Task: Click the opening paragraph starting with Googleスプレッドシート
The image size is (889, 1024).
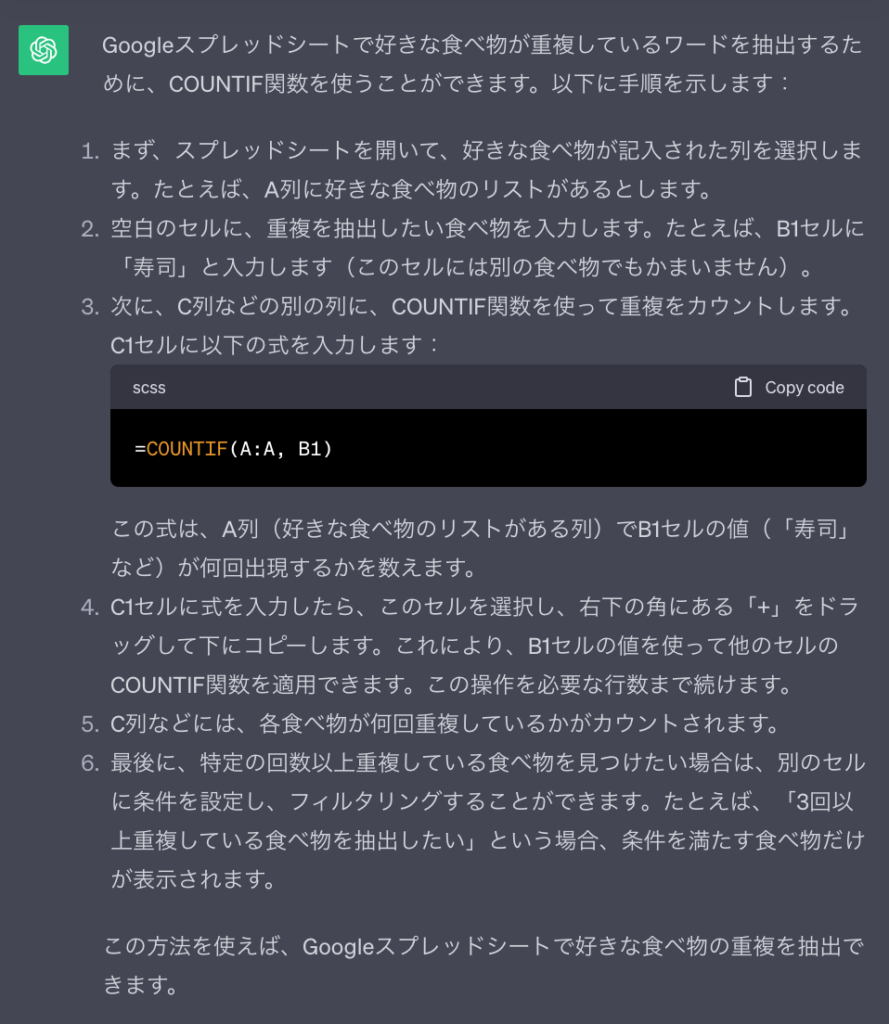Action: click(482, 64)
